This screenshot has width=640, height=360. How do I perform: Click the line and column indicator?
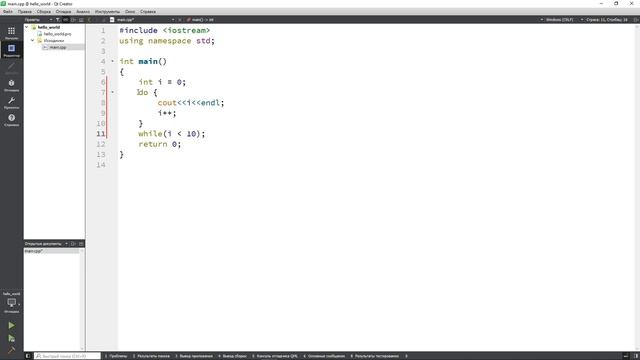click(607, 20)
